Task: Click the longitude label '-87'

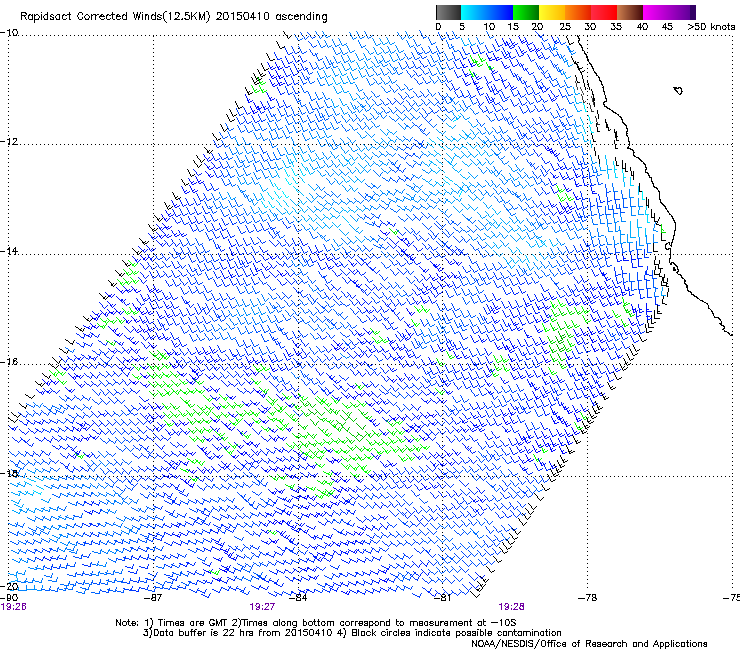Action: pyautogui.click(x=153, y=598)
